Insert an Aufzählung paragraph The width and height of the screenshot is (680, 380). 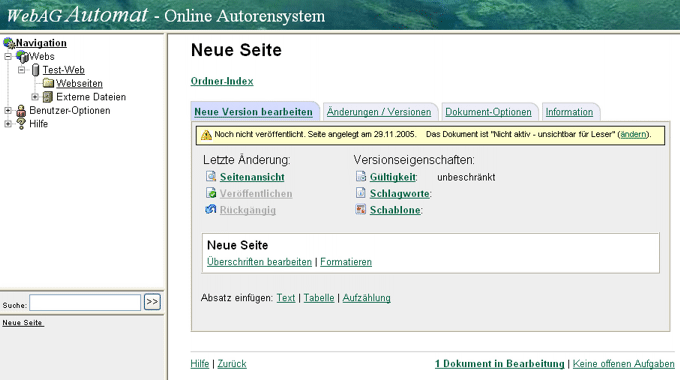click(x=366, y=298)
